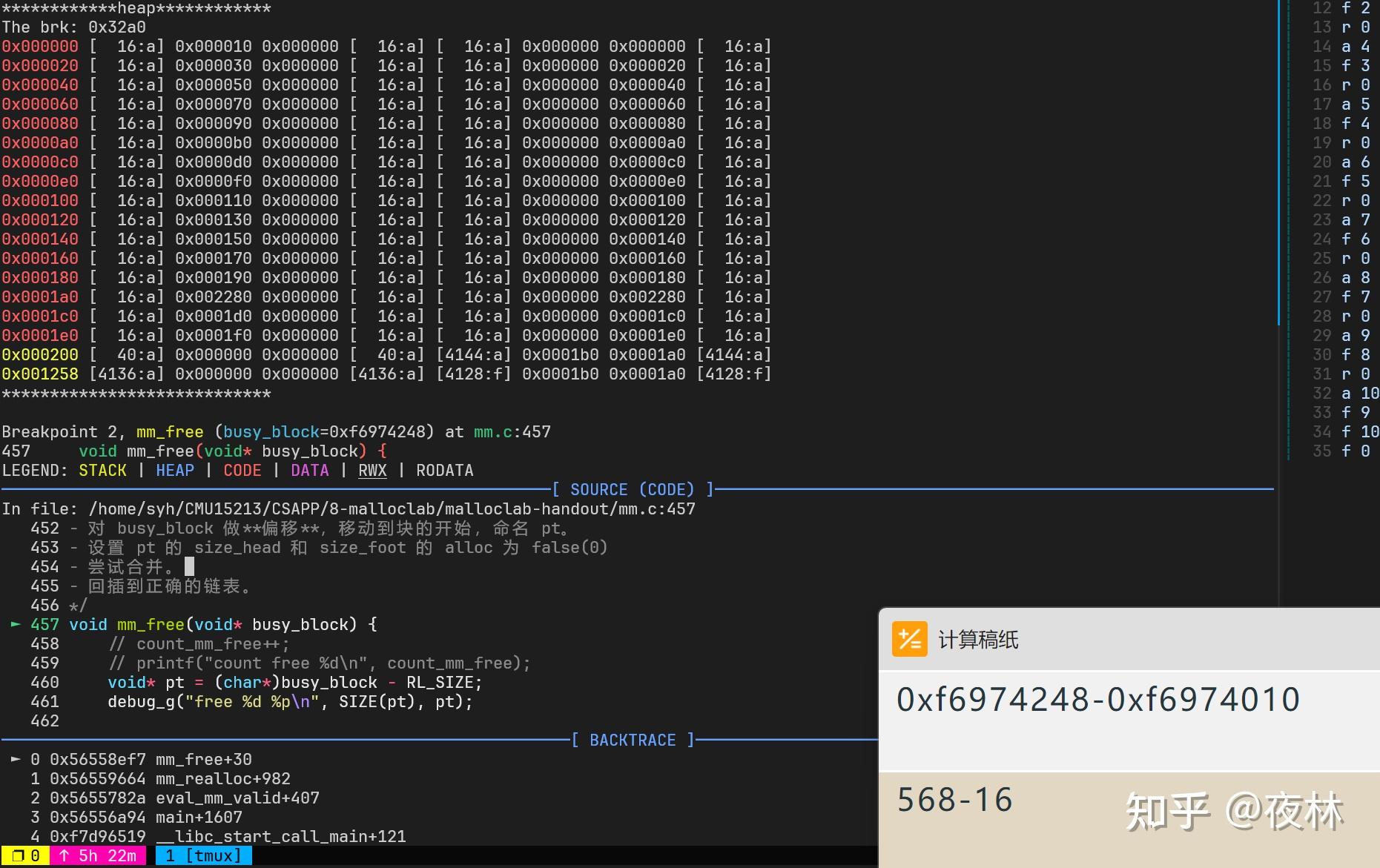
Task: Collapse the BACKTRACE section header
Action: [633, 740]
